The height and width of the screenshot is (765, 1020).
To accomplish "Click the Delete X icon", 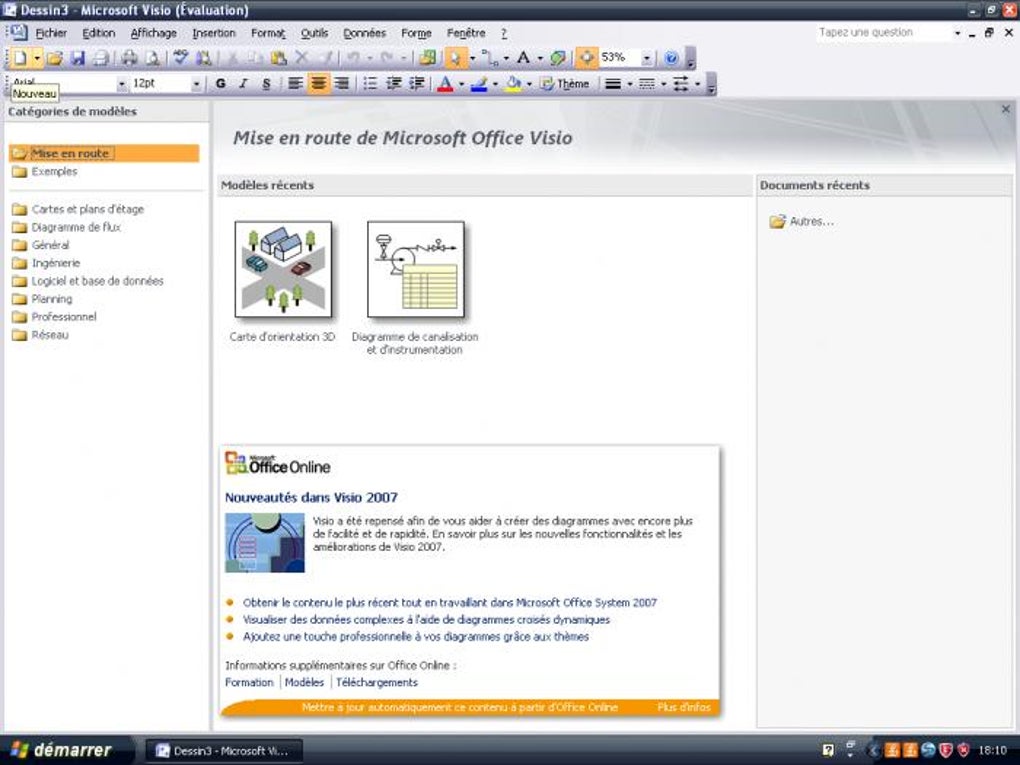I will click(301, 58).
